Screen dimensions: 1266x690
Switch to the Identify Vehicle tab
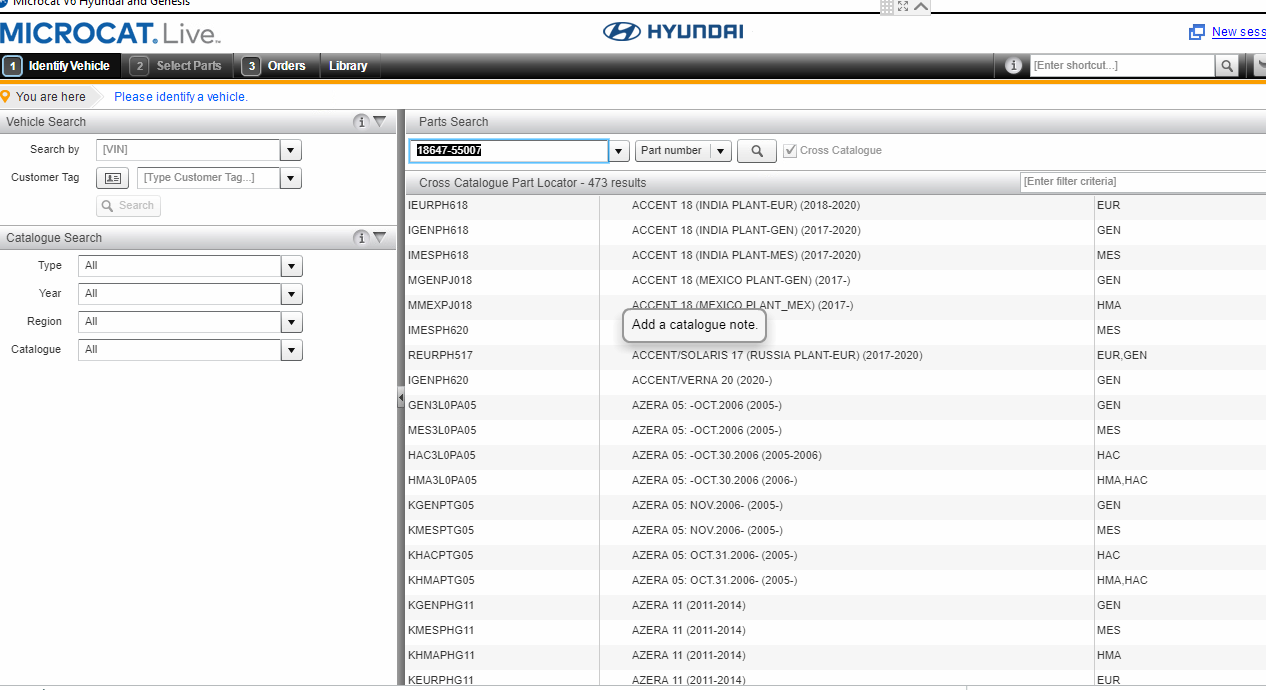point(61,66)
